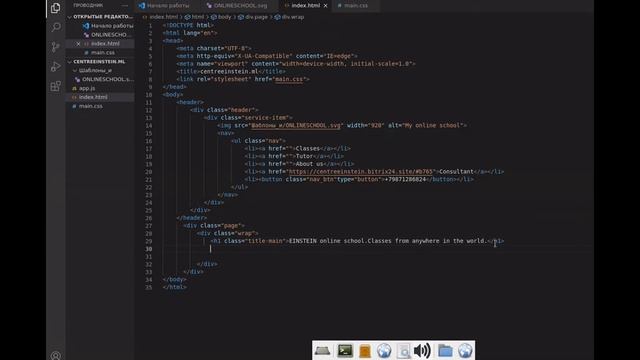The width and height of the screenshot is (640, 360).
Task: Open the Extensions view
Action: [56, 86]
